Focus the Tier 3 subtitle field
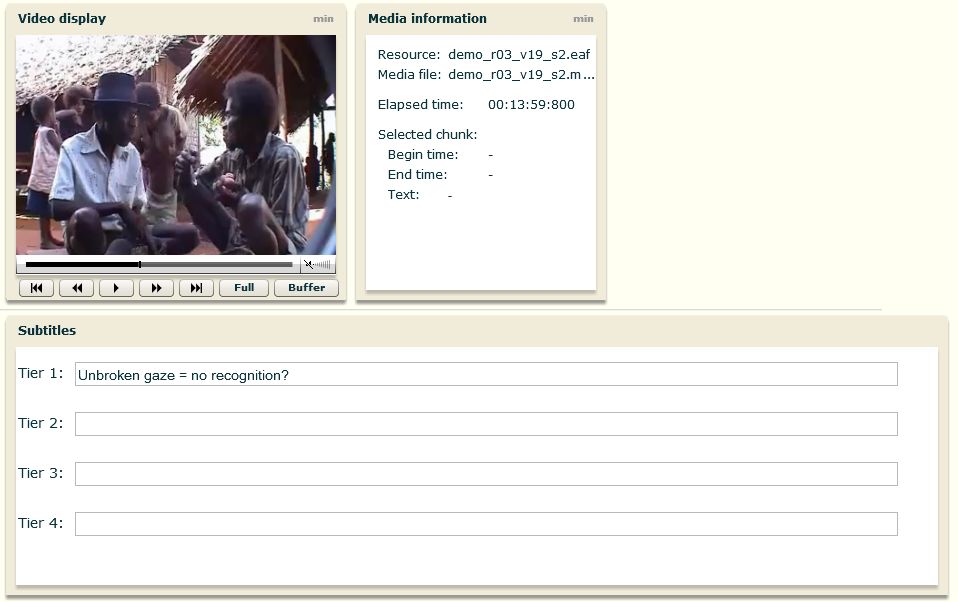Screen dimensions: 958x602 tap(486, 474)
